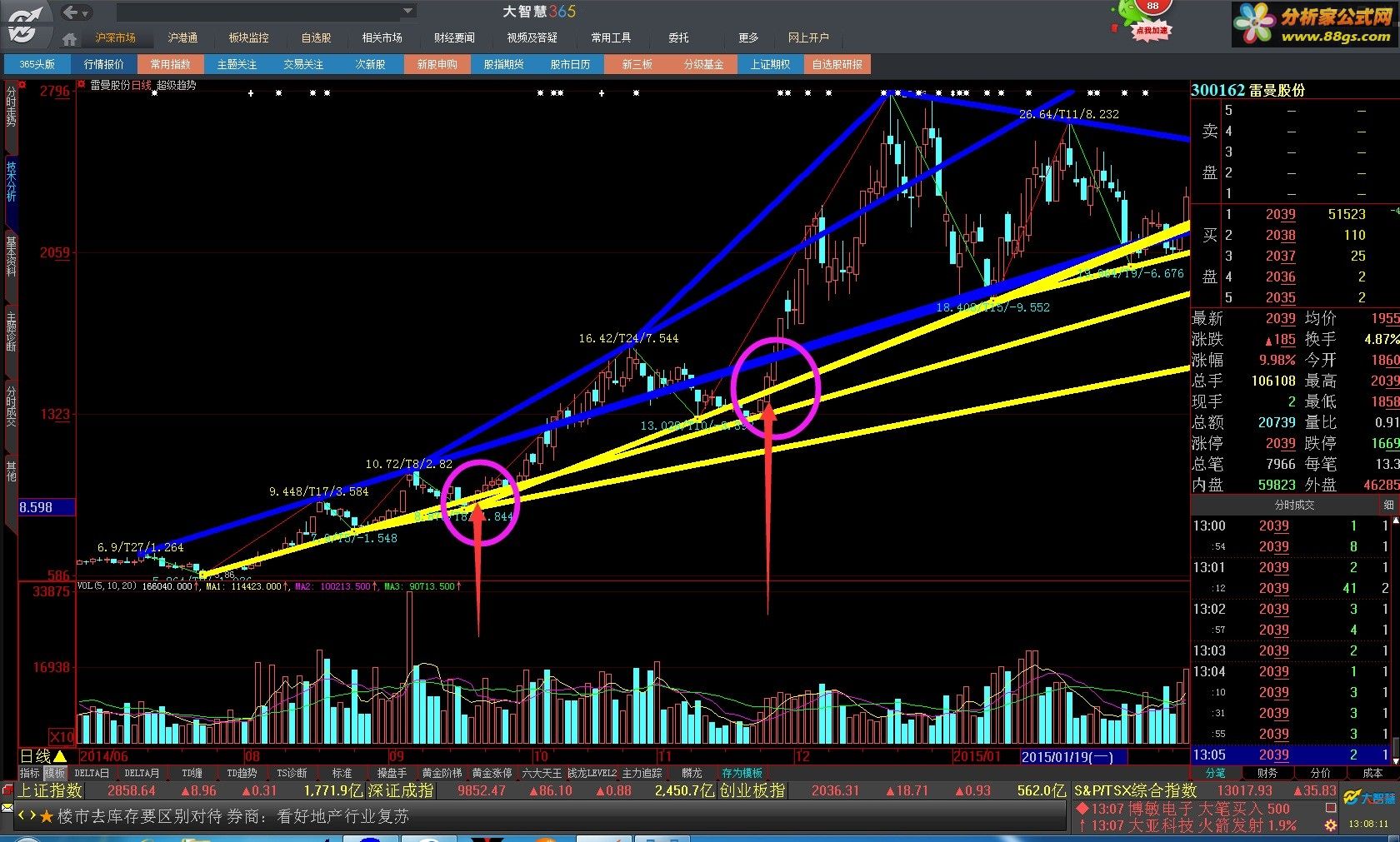Image resolution: width=1400 pixels, height=842 pixels.
Task: Select the 模板 bottom tab
Action: [x=54, y=773]
